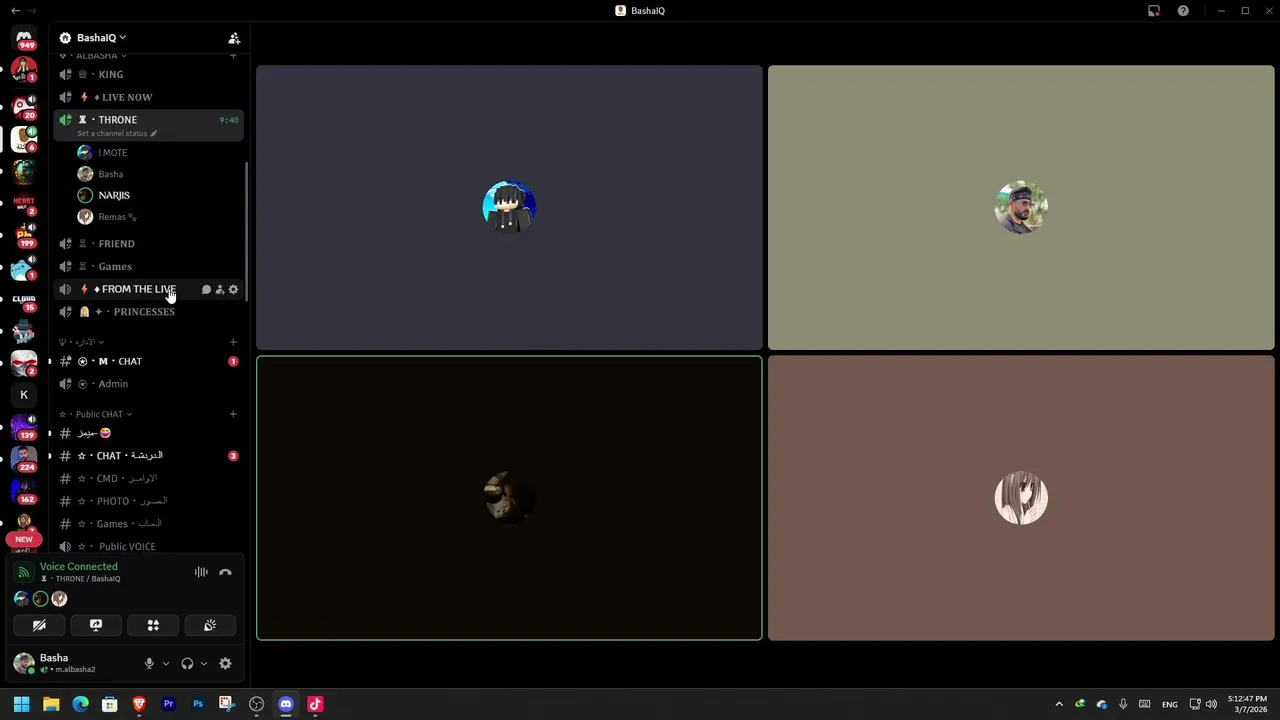1280x720 pixels.
Task: Open Discord direct messages home icon
Action: pyautogui.click(x=24, y=38)
